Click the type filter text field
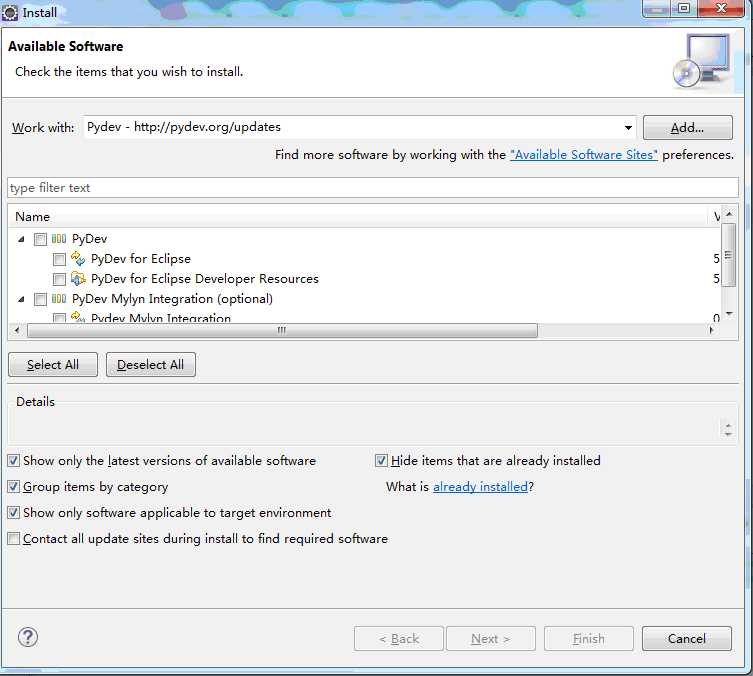This screenshot has height=676, width=753. [373, 188]
